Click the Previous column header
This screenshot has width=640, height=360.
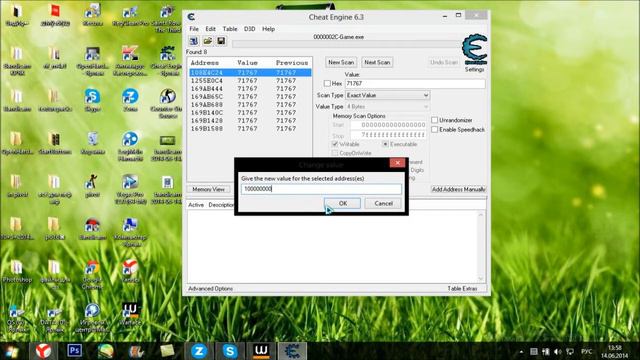click(x=292, y=63)
